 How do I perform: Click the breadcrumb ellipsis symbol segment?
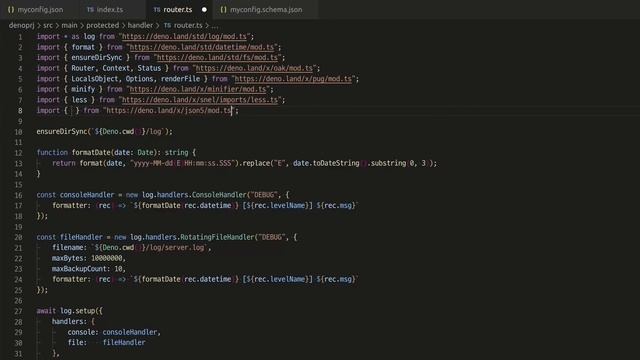215,26
